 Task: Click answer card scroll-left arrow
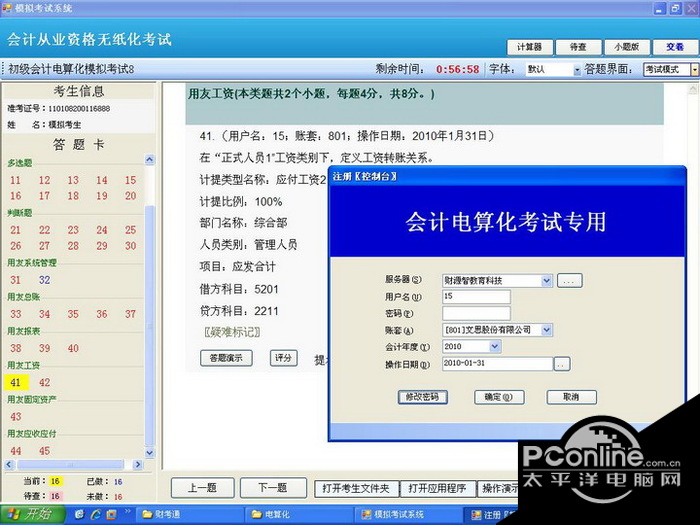tap(9, 465)
